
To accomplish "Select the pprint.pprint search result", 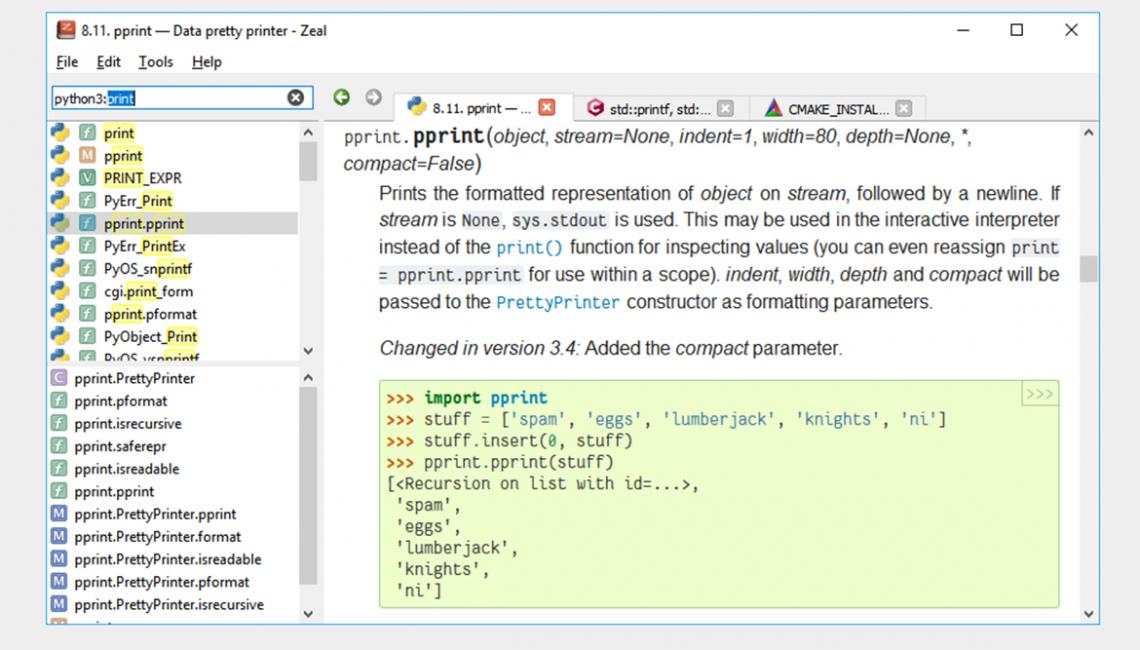I will click(x=173, y=223).
